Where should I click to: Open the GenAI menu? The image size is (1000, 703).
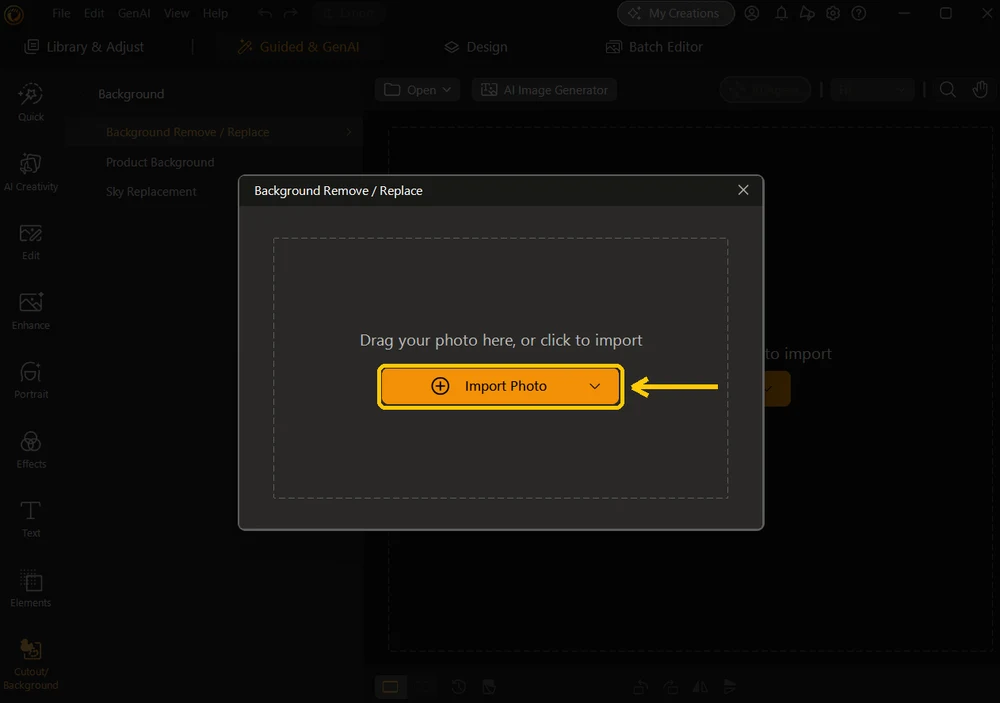coord(134,13)
